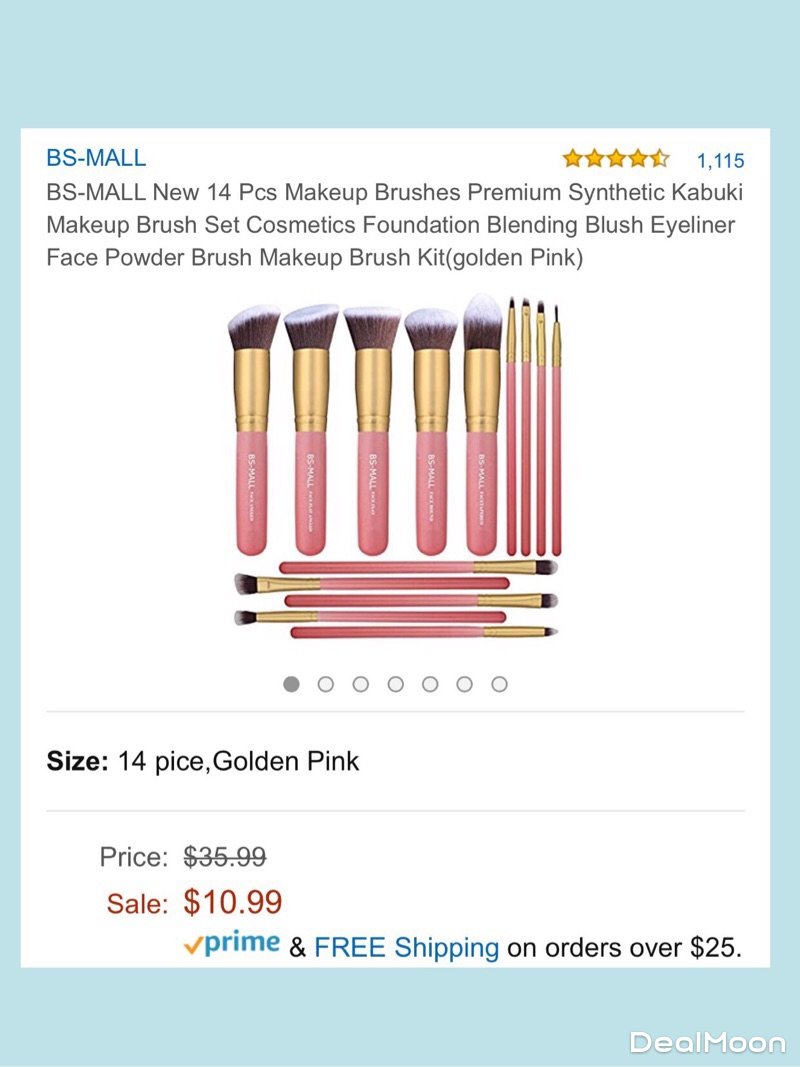The height and width of the screenshot is (1067, 800).
Task: Click the Prime checkmark logo
Action: pos(231,946)
